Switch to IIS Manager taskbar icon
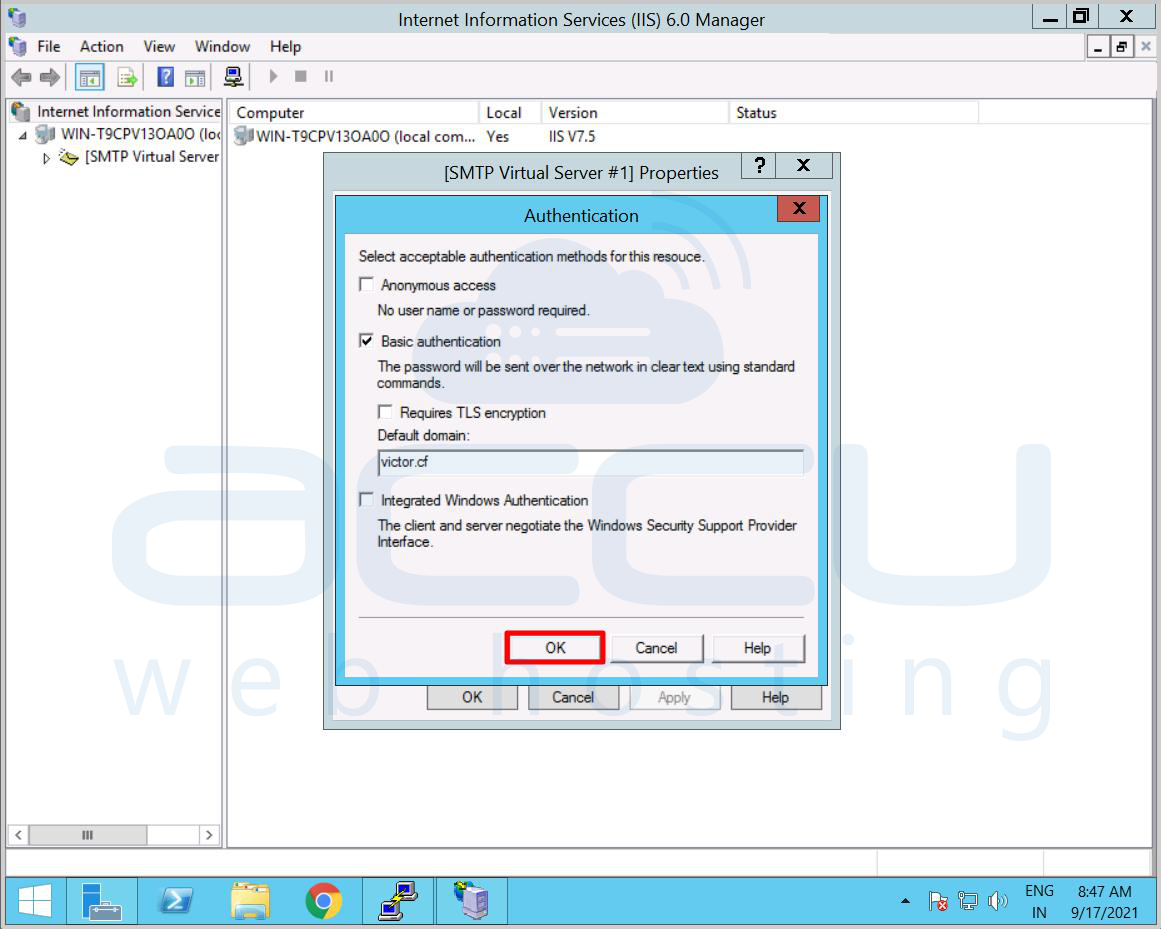 pyautogui.click(x=472, y=902)
